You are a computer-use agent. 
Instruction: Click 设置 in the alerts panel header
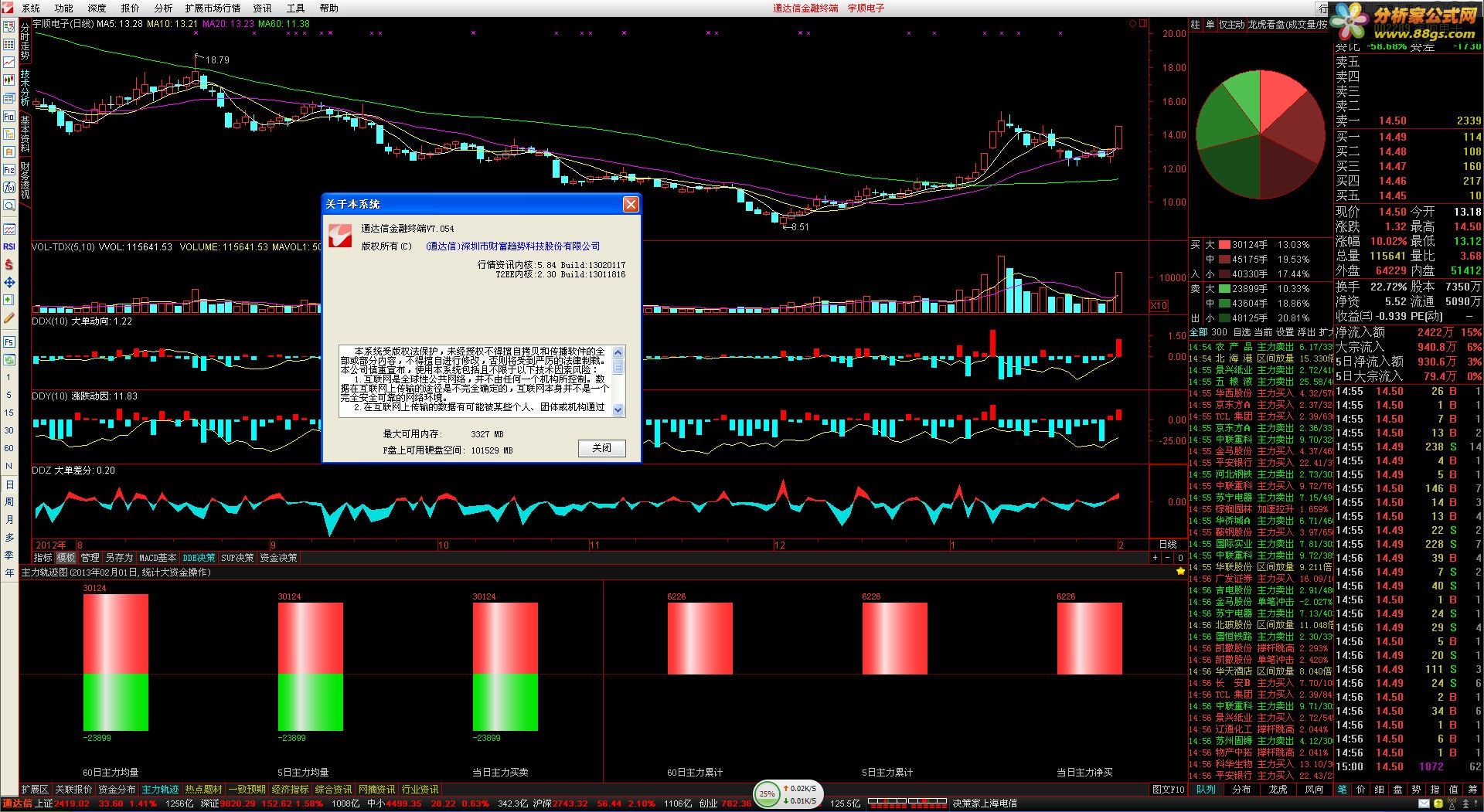[1285, 332]
